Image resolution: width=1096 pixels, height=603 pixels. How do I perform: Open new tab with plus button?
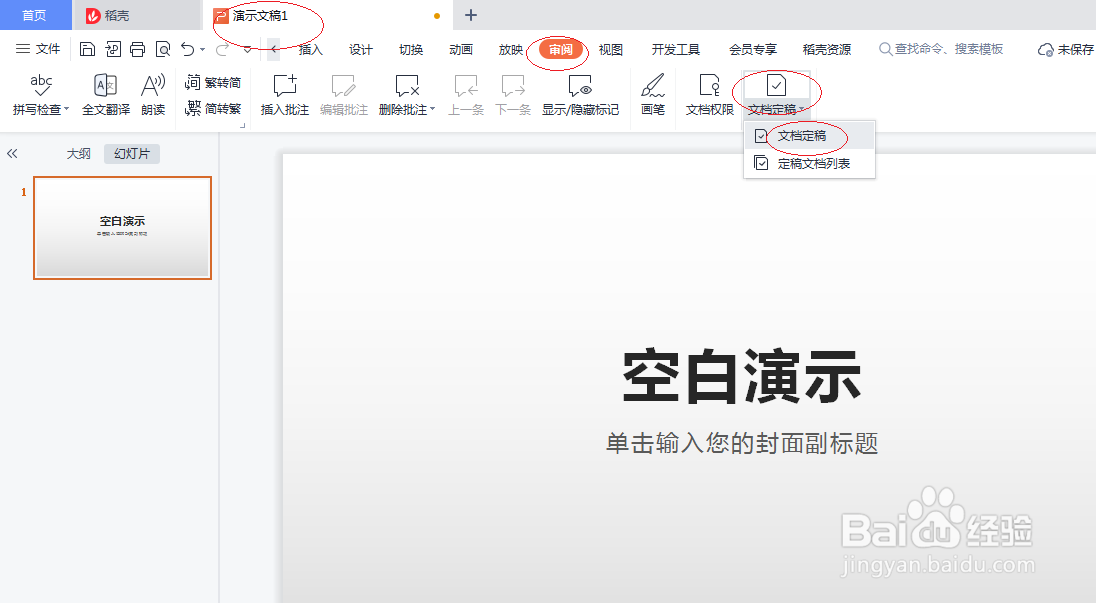tap(471, 15)
